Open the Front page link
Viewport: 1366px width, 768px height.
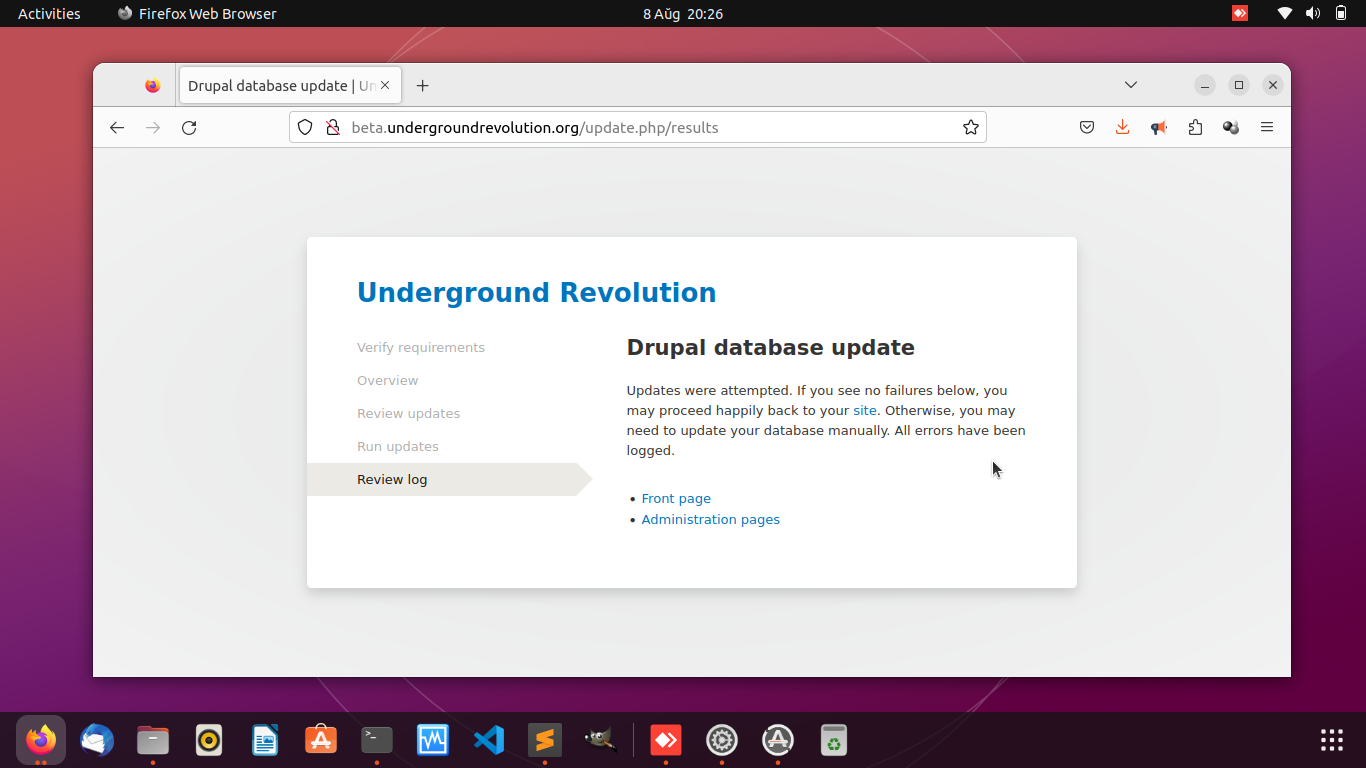[x=676, y=499]
